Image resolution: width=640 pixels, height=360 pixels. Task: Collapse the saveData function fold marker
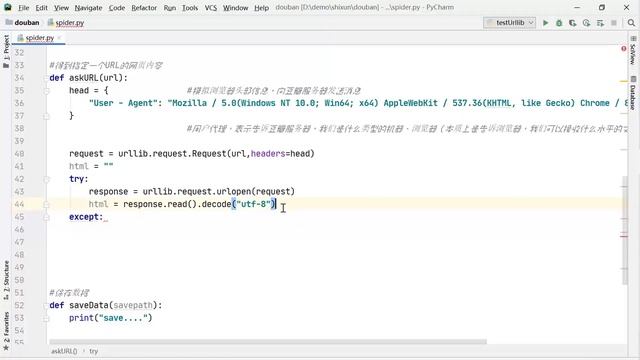(x=46, y=305)
